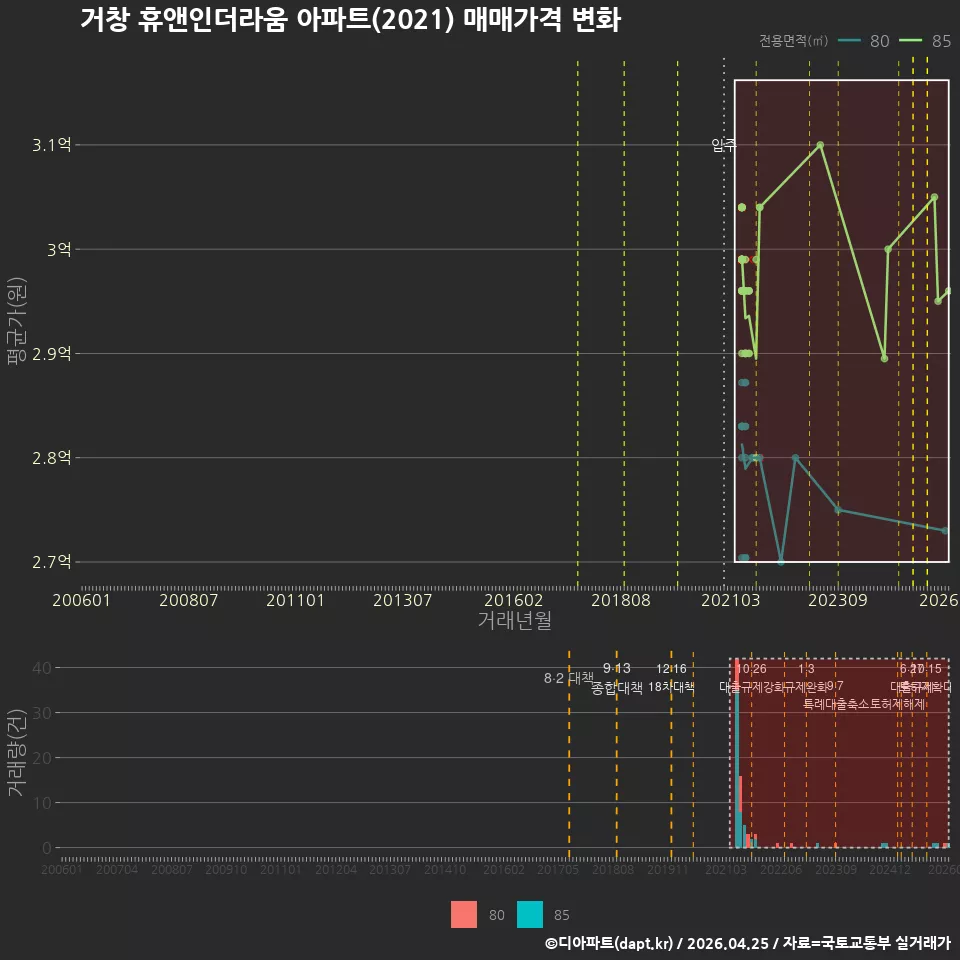The width and height of the screenshot is (960, 960).
Task: Click 200807 on the price chart x-axis
Action: coord(189,600)
